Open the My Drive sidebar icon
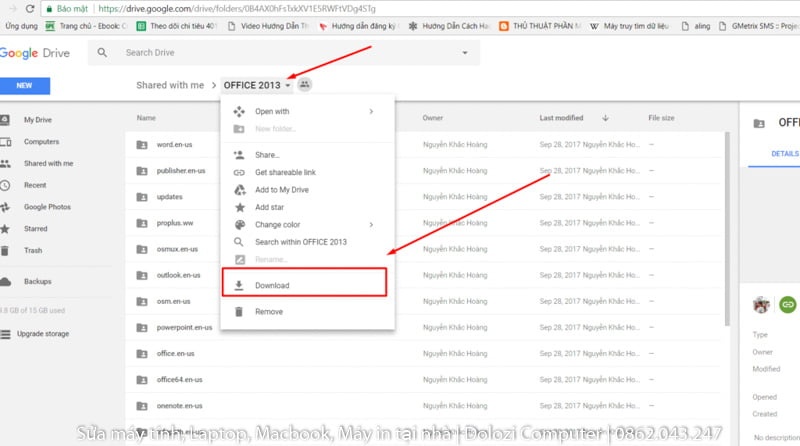The image size is (800, 446). [x=5, y=120]
